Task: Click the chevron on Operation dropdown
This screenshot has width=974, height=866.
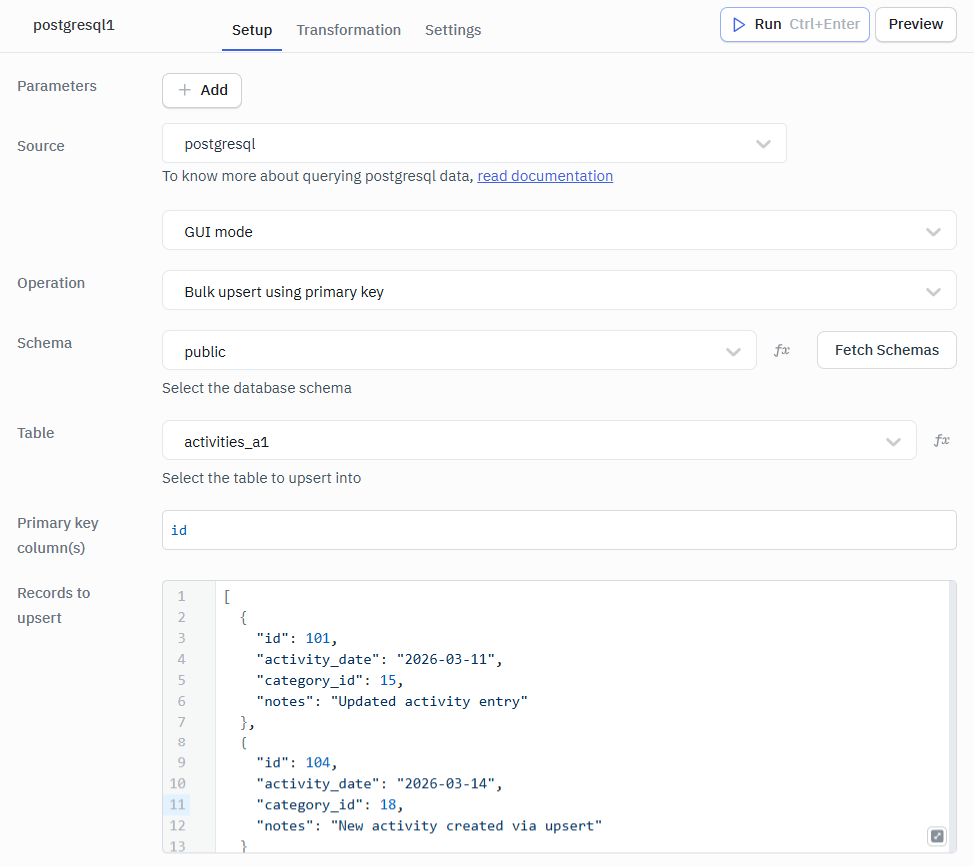Action: pos(933,290)
